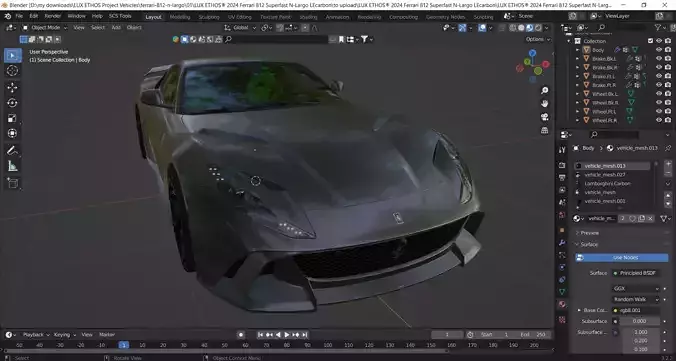This screenshot has height=361, width=676.
Task: Collapse the Surface panel
Action: [x=577, y=245]
